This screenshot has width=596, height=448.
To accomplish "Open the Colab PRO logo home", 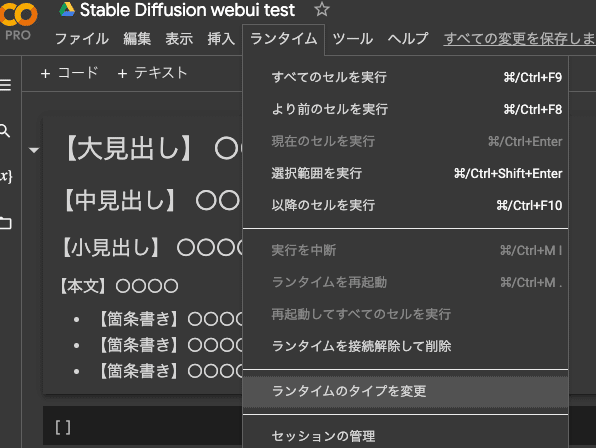I will click(x=18, y=21).
